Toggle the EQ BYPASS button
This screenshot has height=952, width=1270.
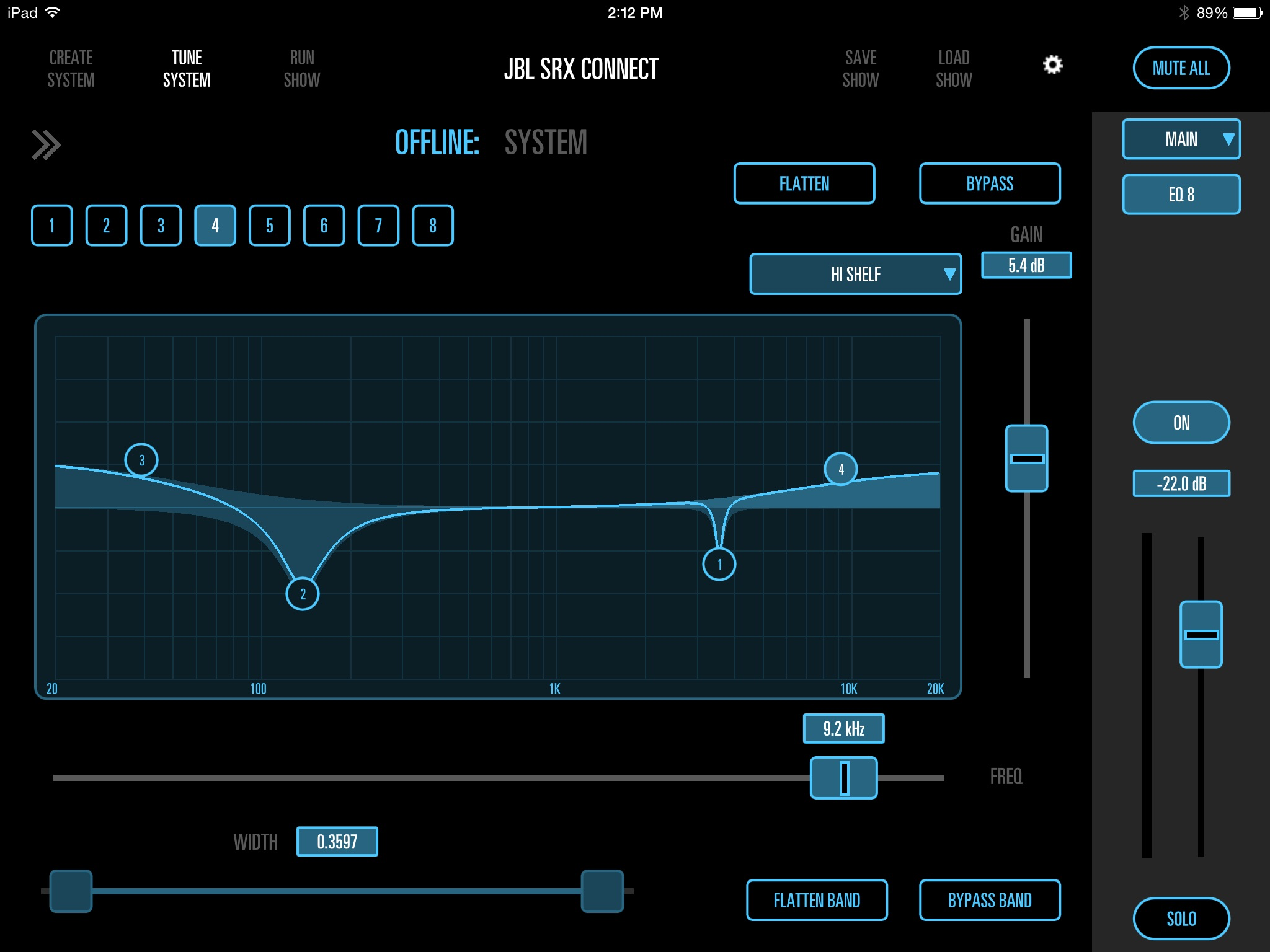click(990, 183)
